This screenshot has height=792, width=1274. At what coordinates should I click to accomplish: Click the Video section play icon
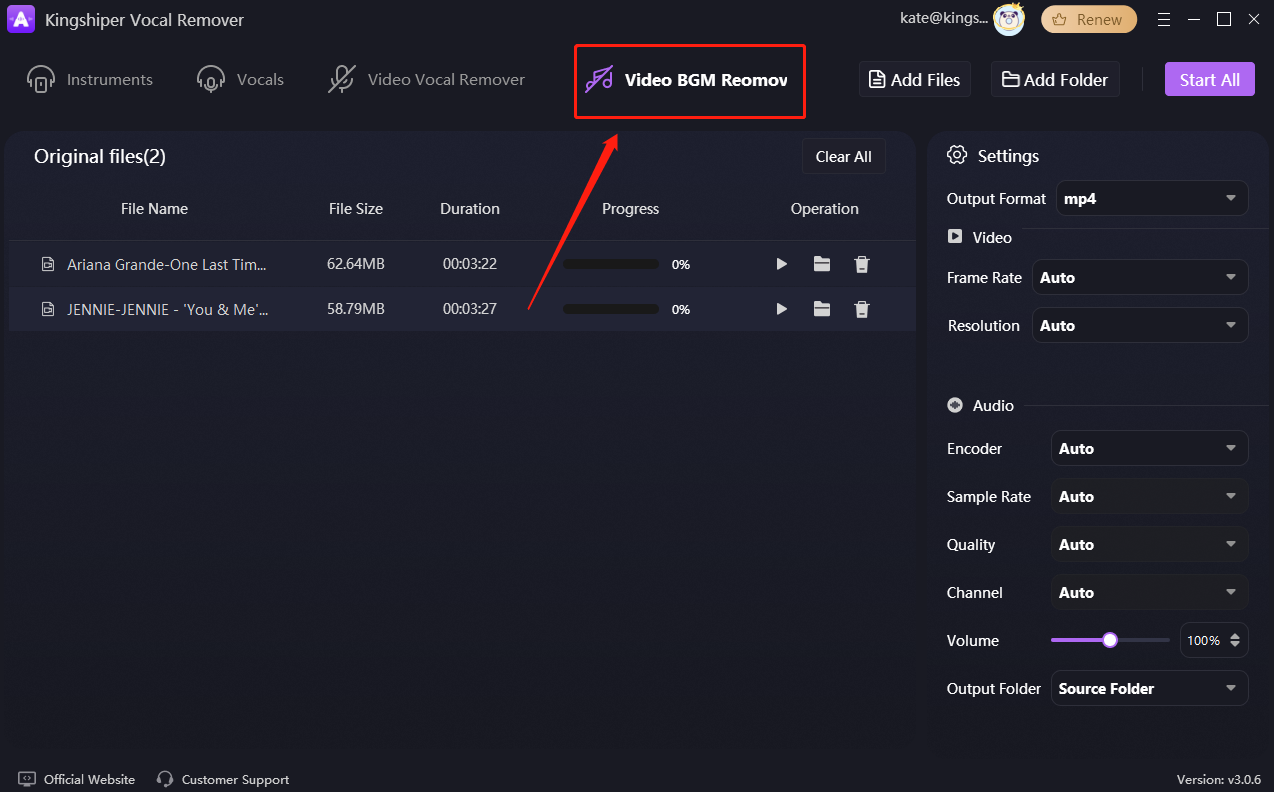(x=955, y=237)
